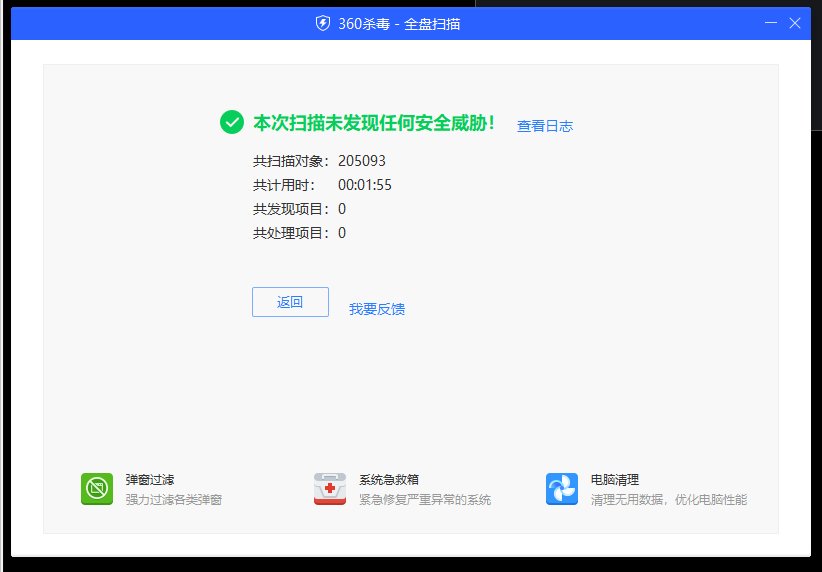Viewport: 822px width, 572px height.
Task: Open the 弹窗过滤 popup filter icon
Action: click(x=97, y=489)
